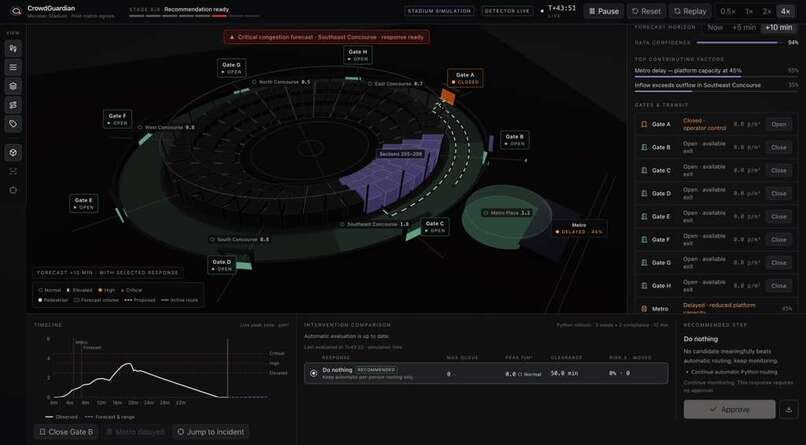Click the CrowdGuardian logo icon
The width and height of the screenshot is (806, 445).
[16, 11]
